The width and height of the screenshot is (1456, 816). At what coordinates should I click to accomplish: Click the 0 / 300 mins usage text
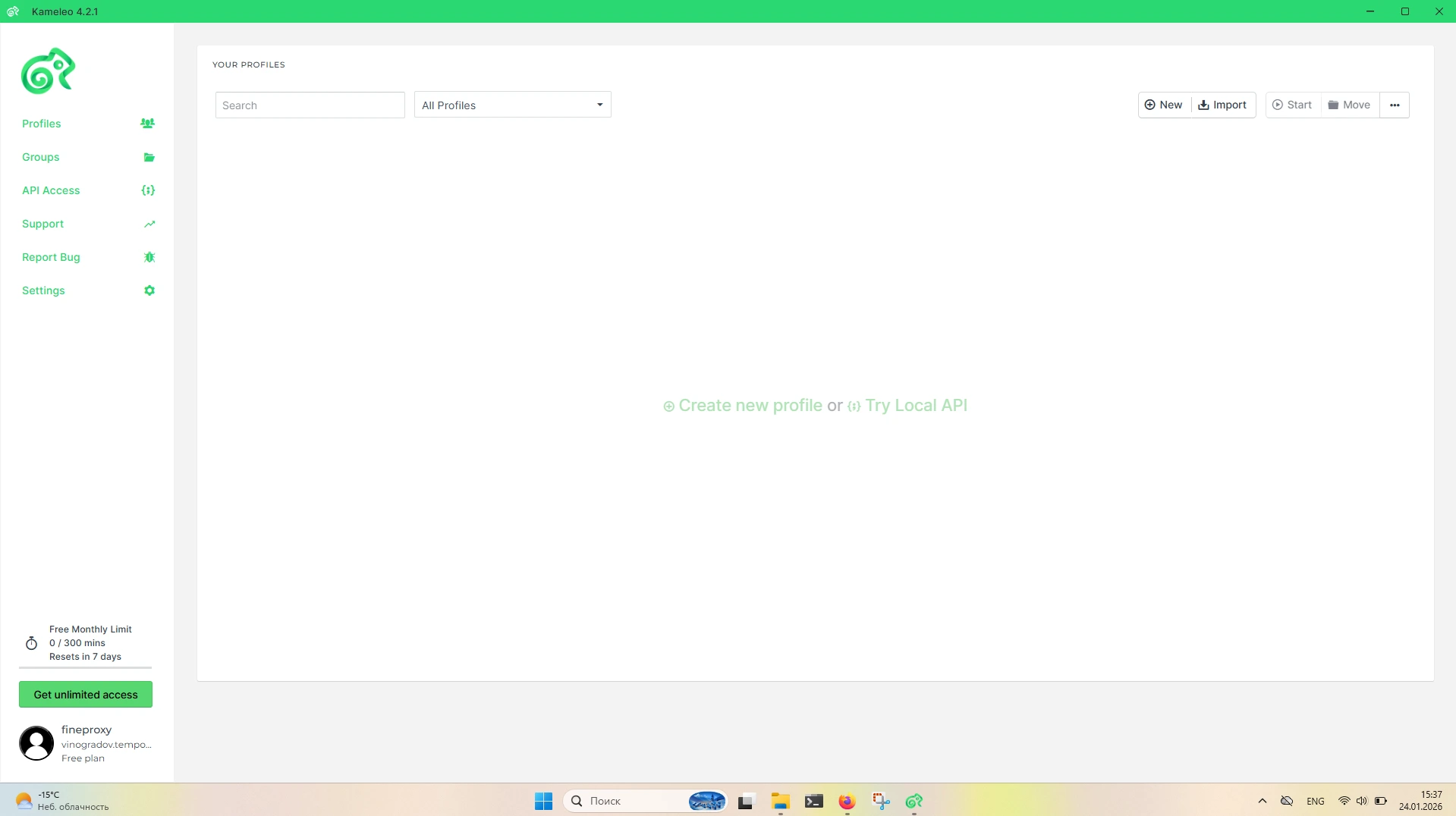pyautogui.click(x=77, y=643)
